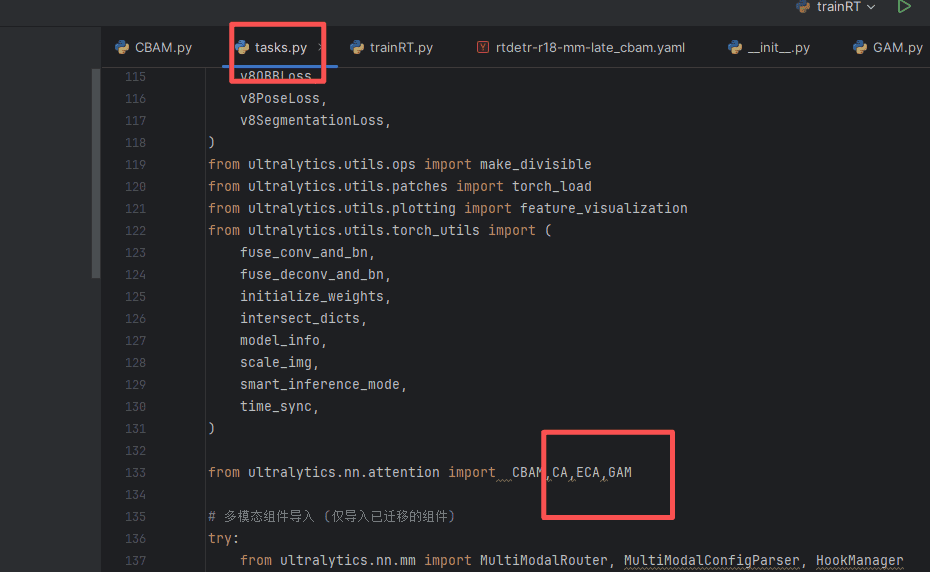This screenshot has width=930, height=572.
Task: Click the Python icon on CBAM.py tab
Action: (x=123, y=47)
